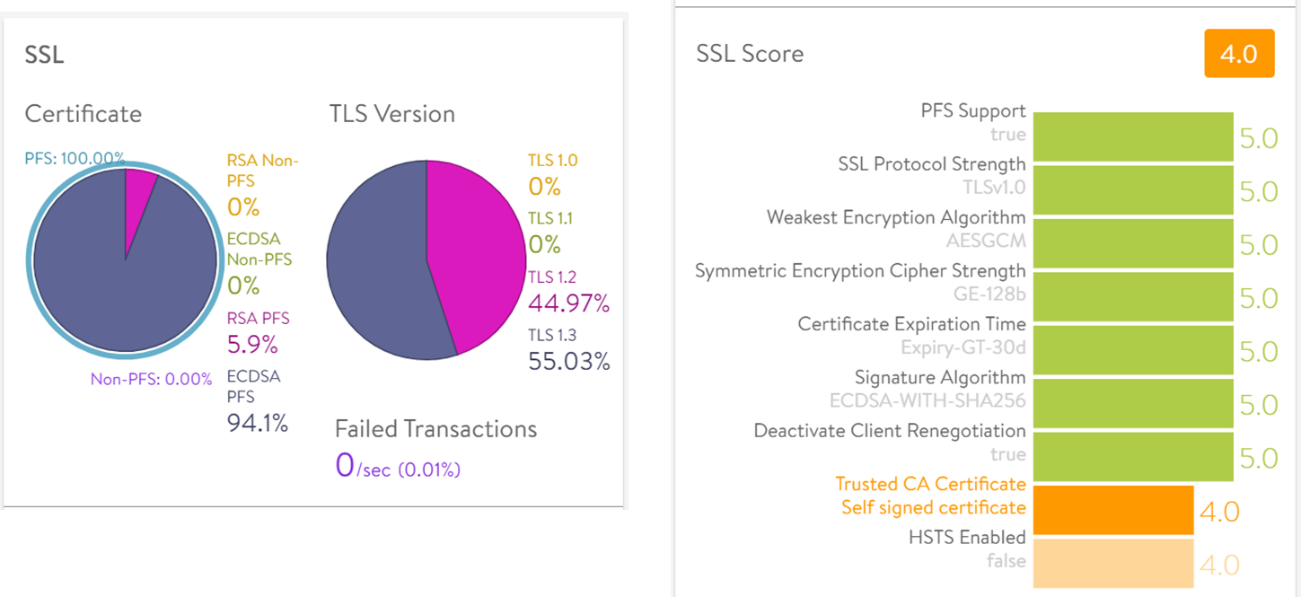This screenshot has width=1301, height=597.
Task: Click the Self signed certificate text
Action: click(933, 507)
